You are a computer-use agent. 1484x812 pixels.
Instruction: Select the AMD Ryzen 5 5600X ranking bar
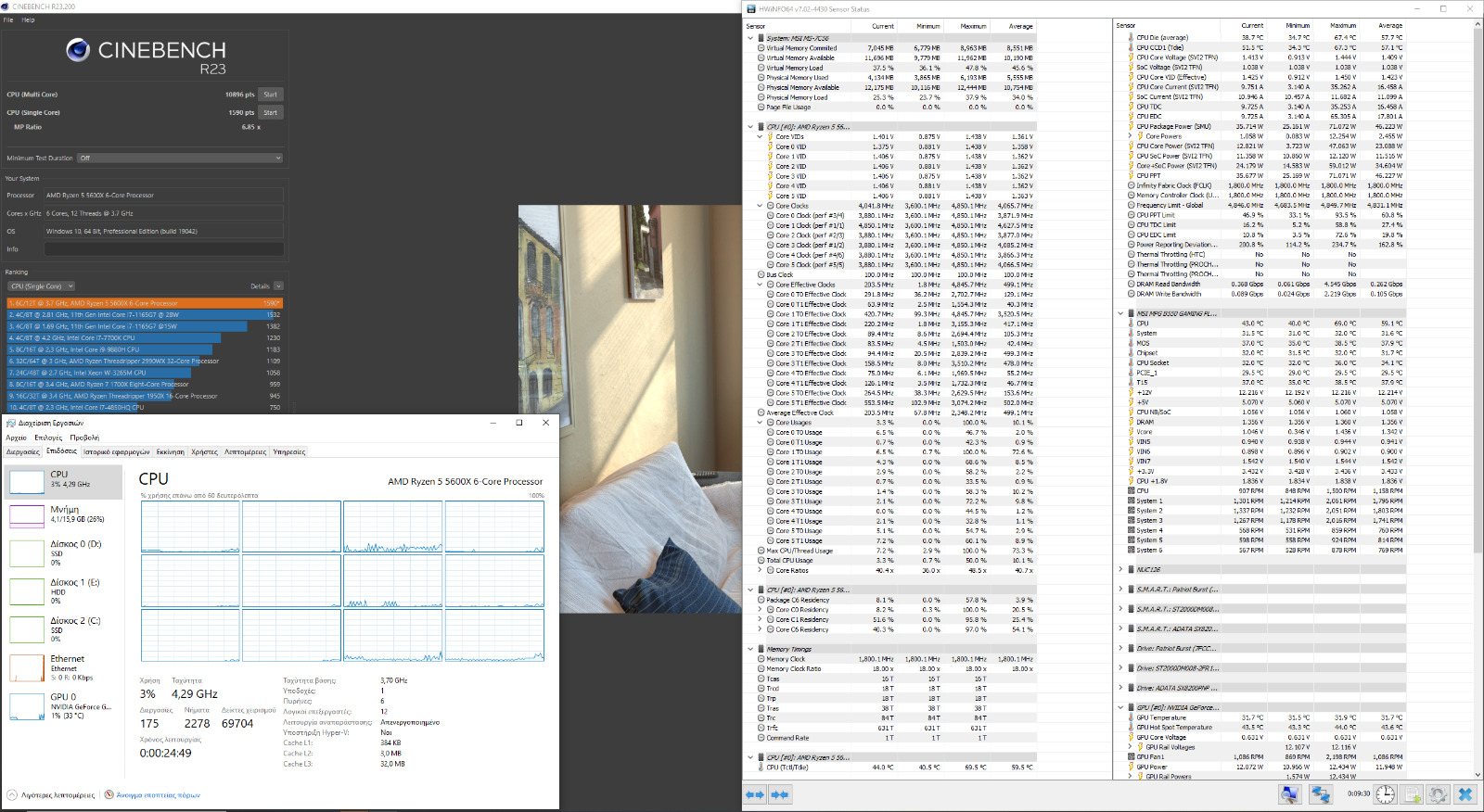click(145, 303)
